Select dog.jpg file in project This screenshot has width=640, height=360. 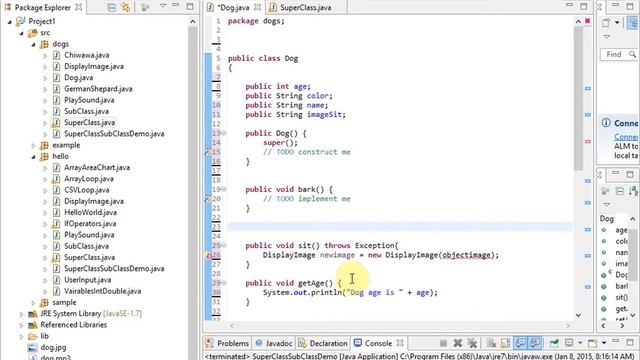53,347
